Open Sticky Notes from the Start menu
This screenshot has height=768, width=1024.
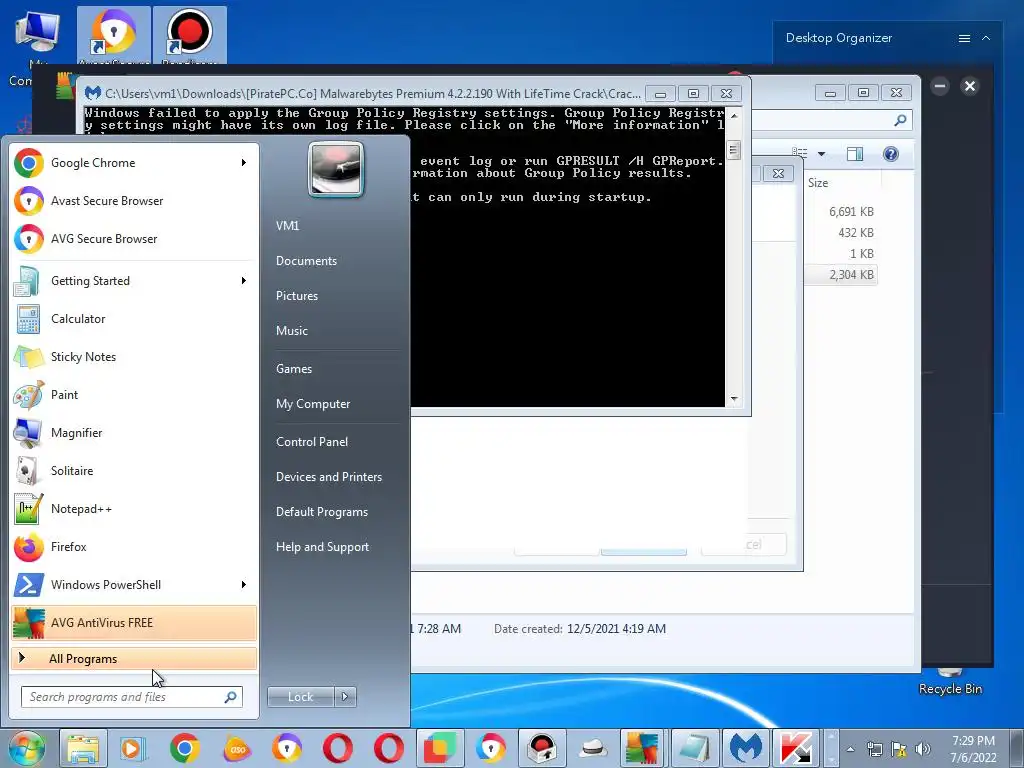134,357
